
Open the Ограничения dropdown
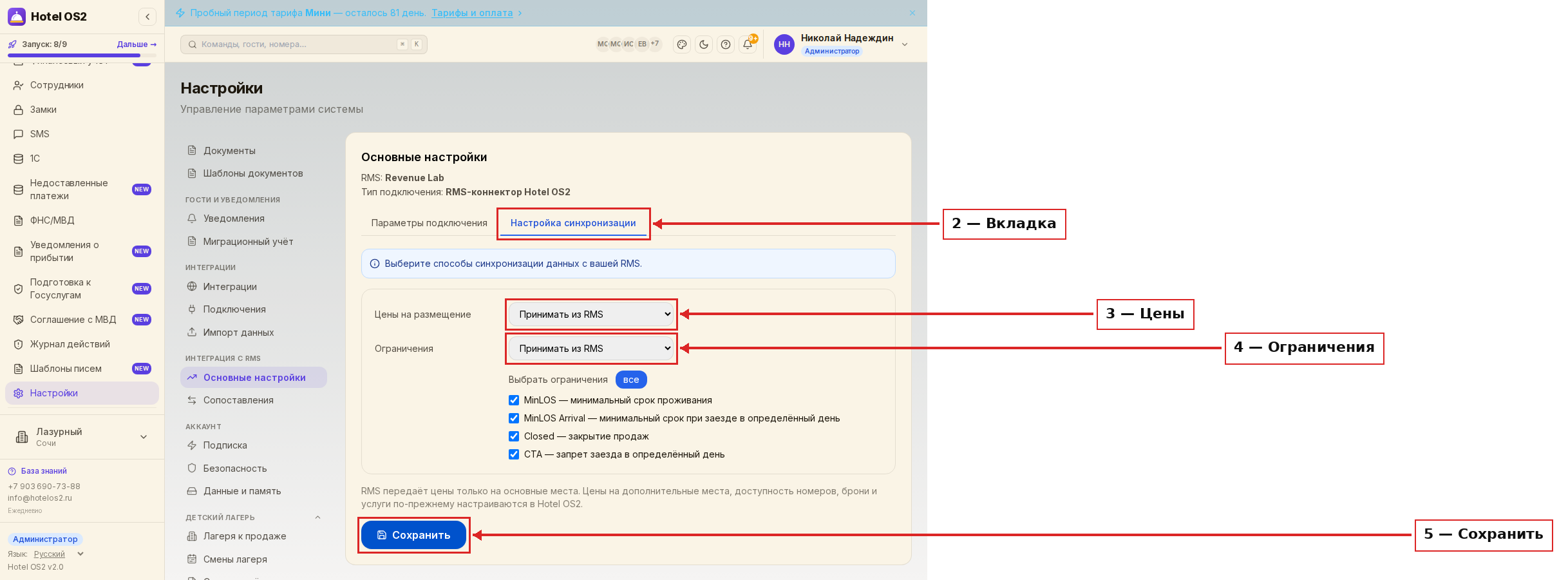pyautogui.click(x=591, y=349)
